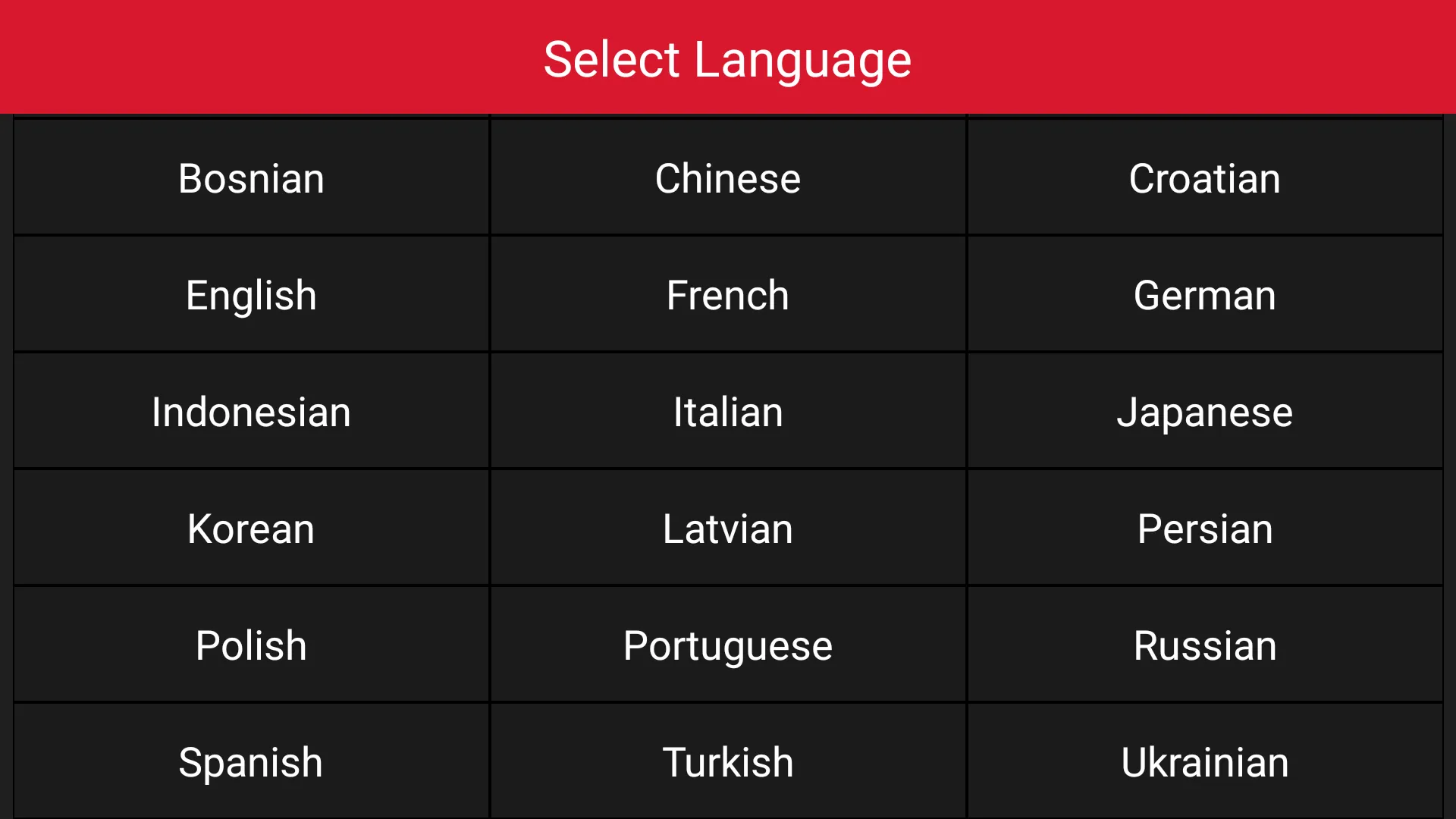1456x819 pixels.
Task: Select English as the language
Action: tap(251, 294)
